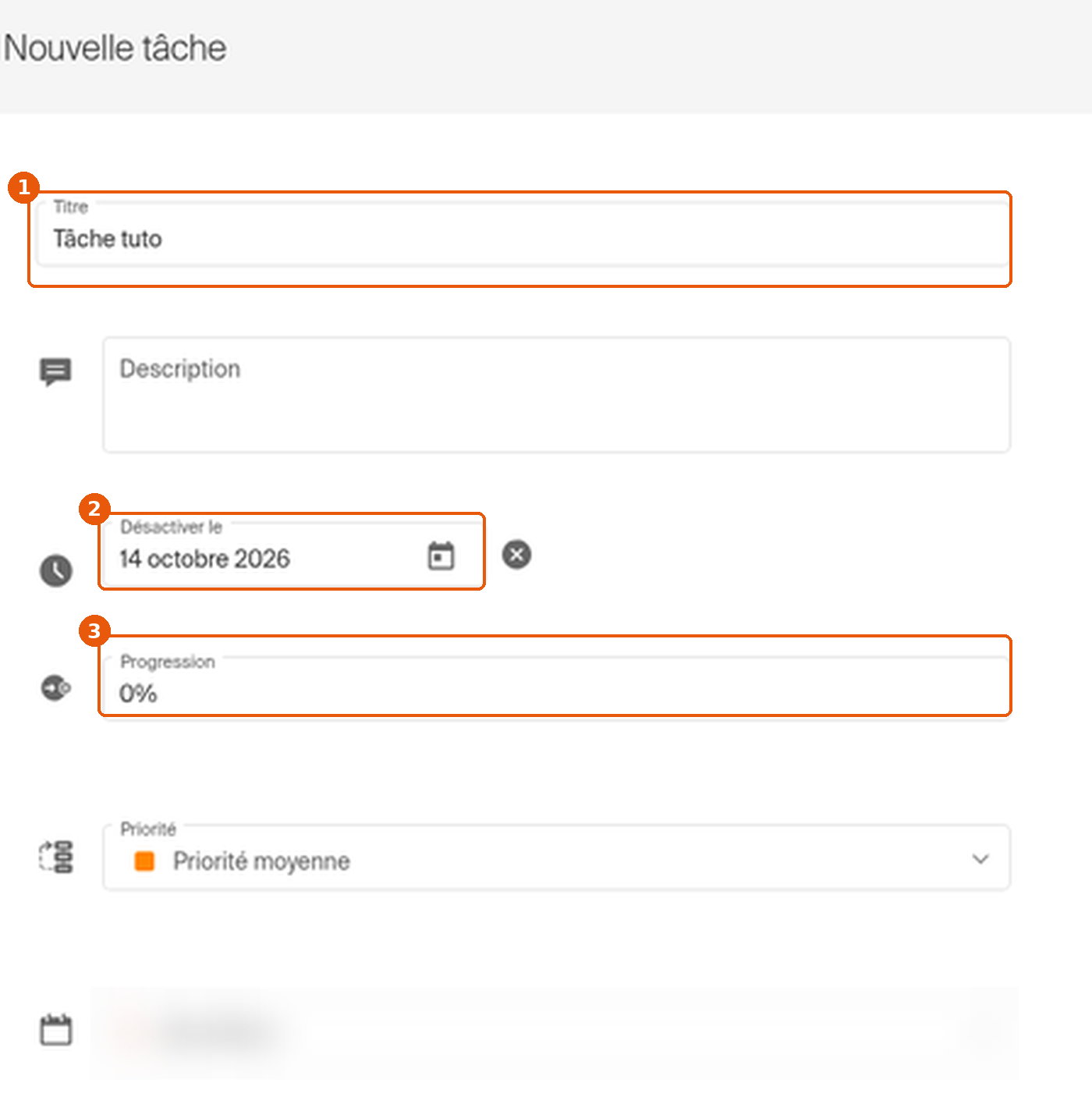Viewport: 1092px width, 1097px height.
Task: Click the orange priority color square
Action: tap(144, 861)
